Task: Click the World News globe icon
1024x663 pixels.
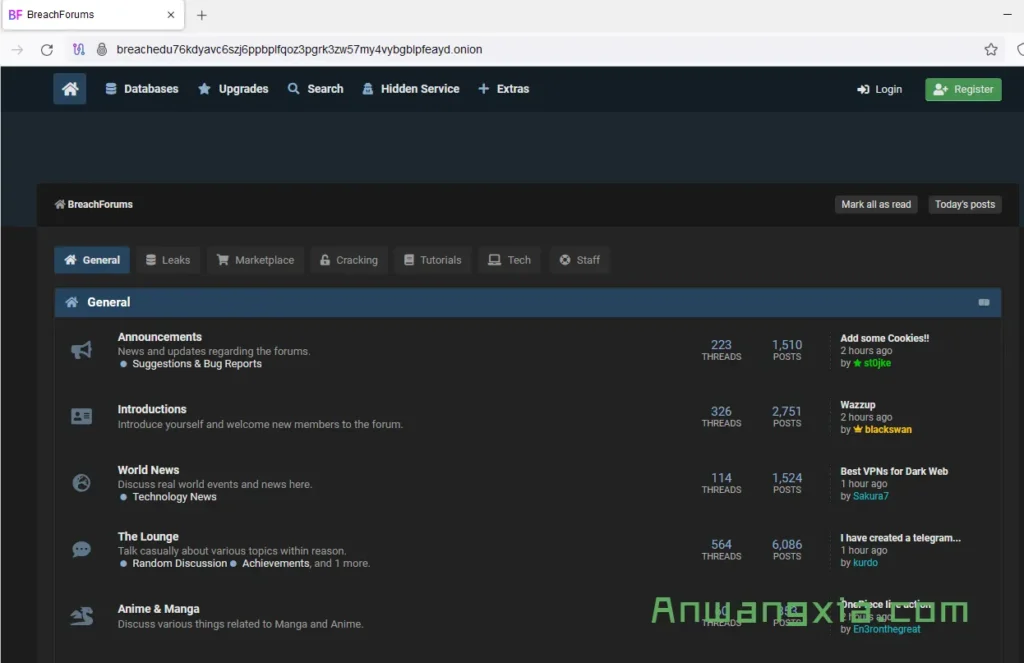Action: tap(82, 483)
